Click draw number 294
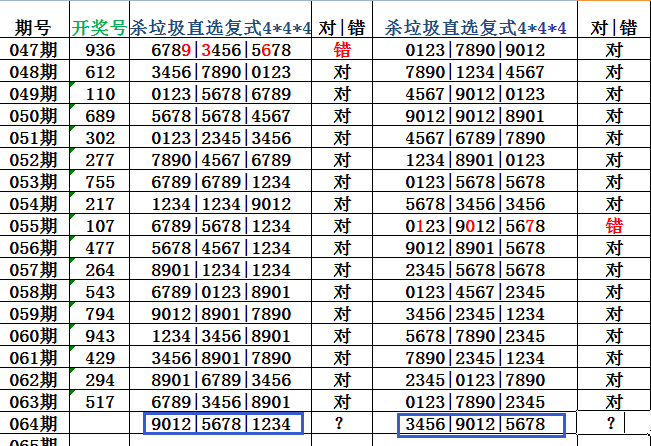 pyautogui.click(x=100, y=380)
